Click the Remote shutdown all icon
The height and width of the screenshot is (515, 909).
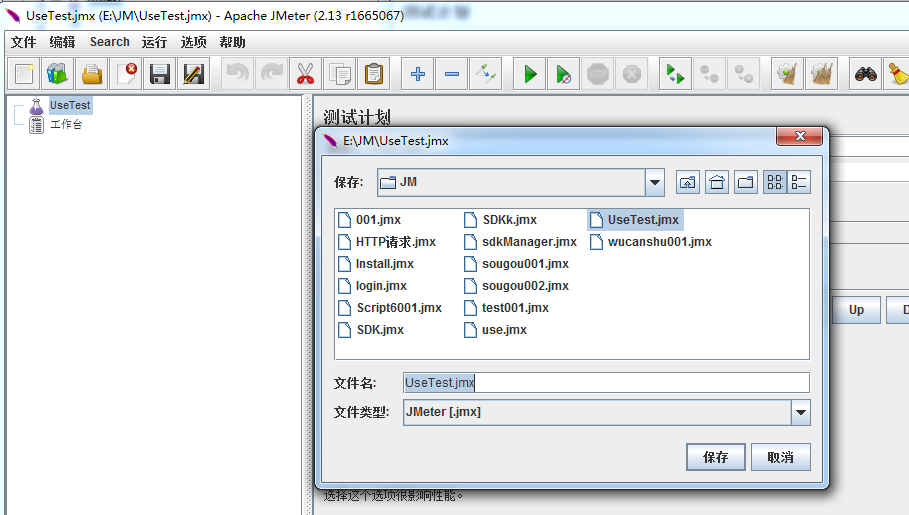point(744,74)
